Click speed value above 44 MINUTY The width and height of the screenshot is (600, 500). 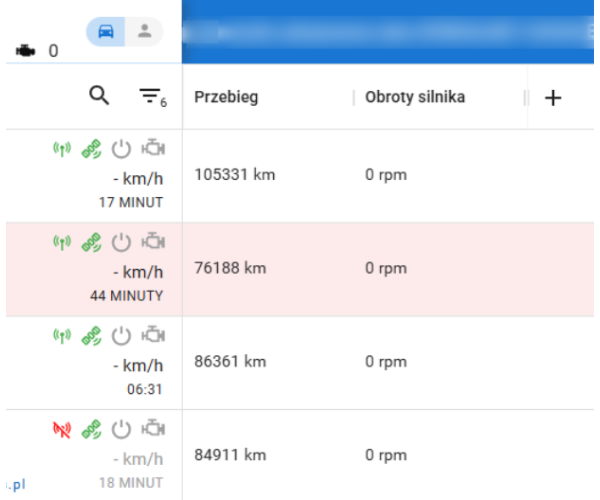138,273
